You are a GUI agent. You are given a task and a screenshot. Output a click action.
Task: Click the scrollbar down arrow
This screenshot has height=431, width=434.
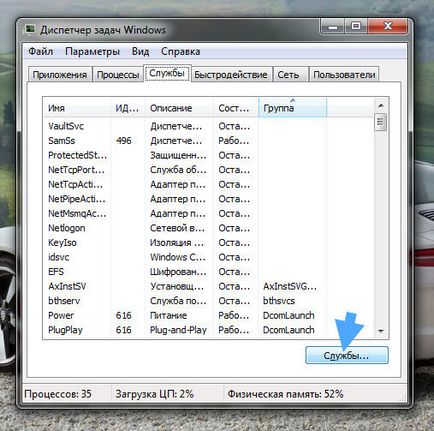click(x=381, y=331)
